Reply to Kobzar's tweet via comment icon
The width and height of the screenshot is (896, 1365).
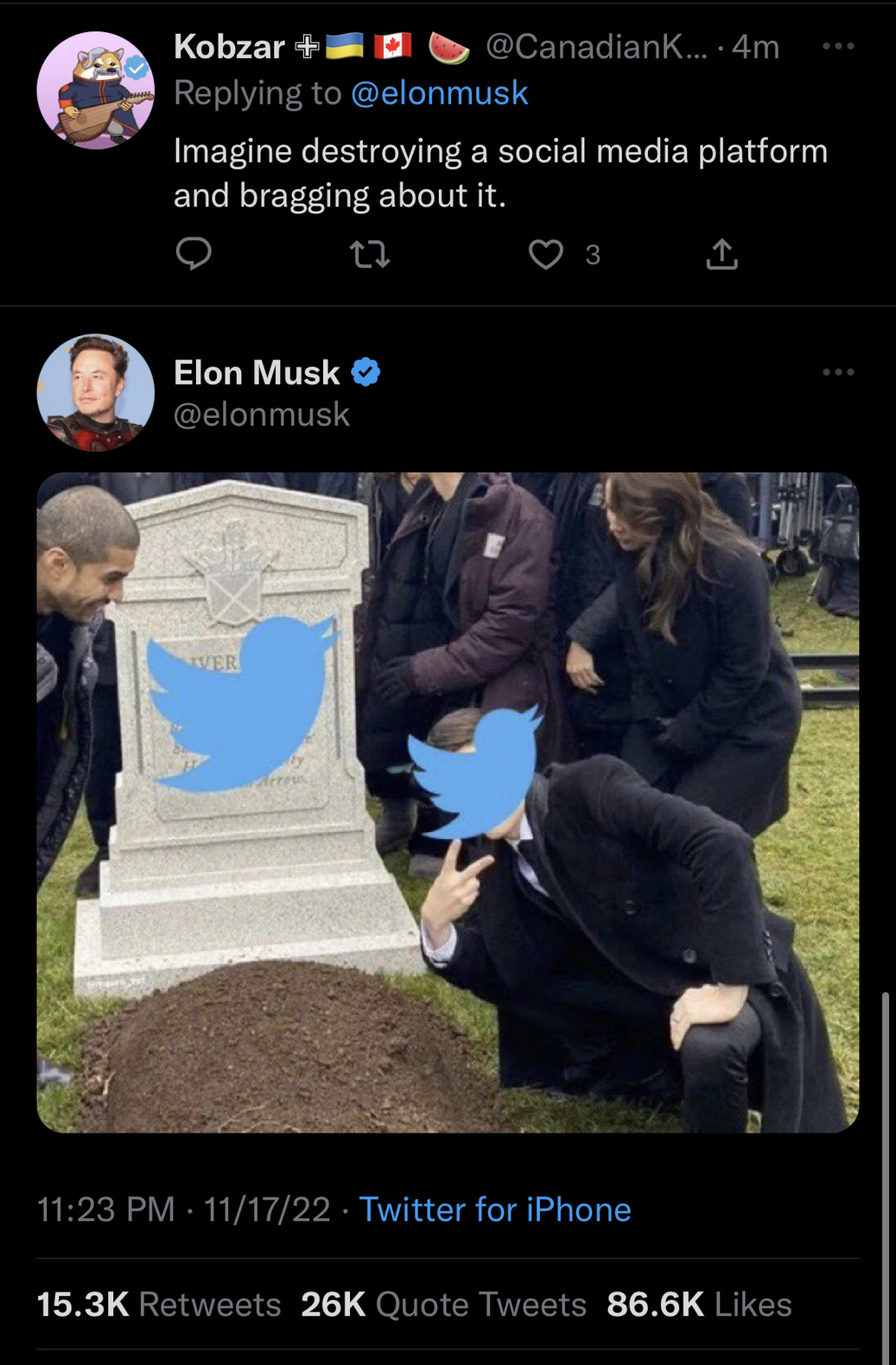click(194, 254)
